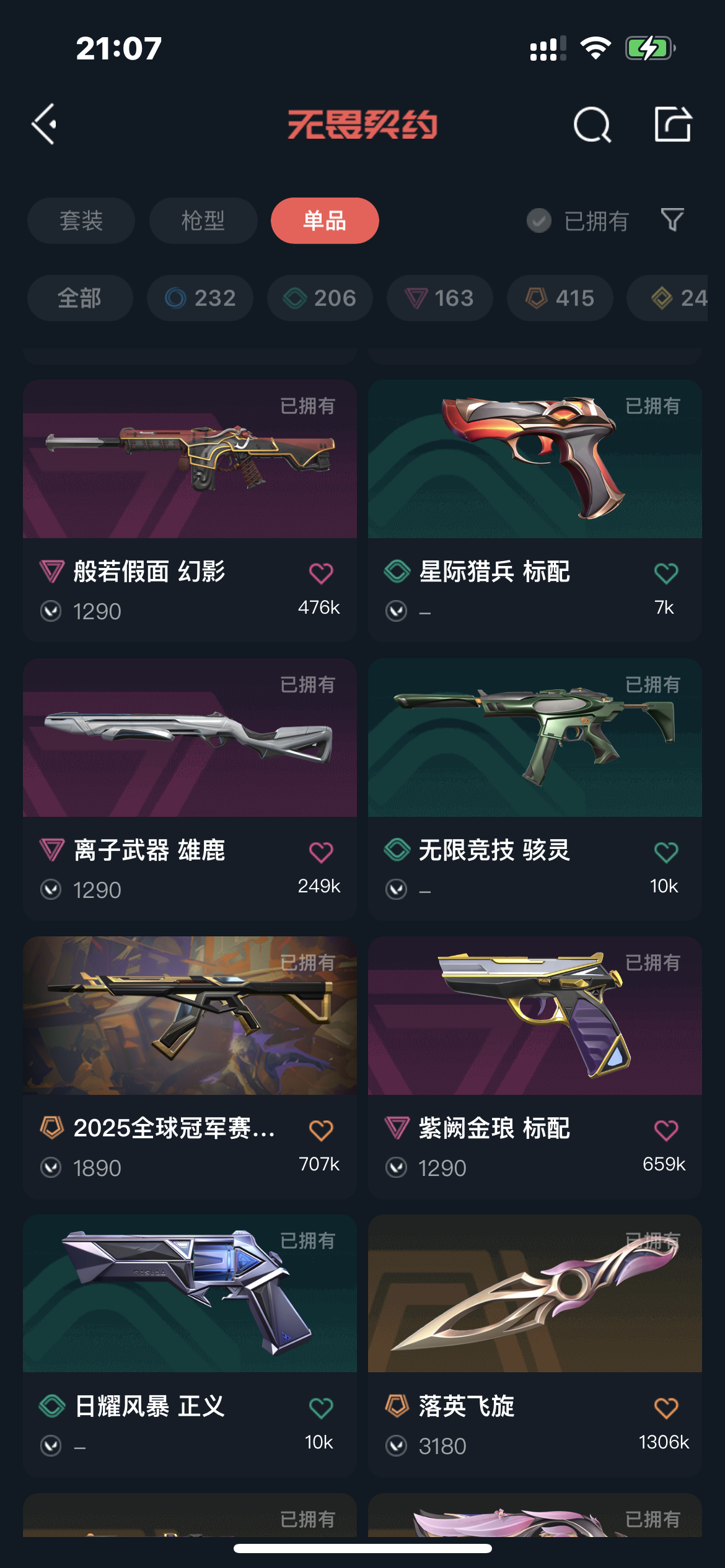The image size is (725, 1568).
Task: Switch to the 枪型 tab
Action: [203, 220]
